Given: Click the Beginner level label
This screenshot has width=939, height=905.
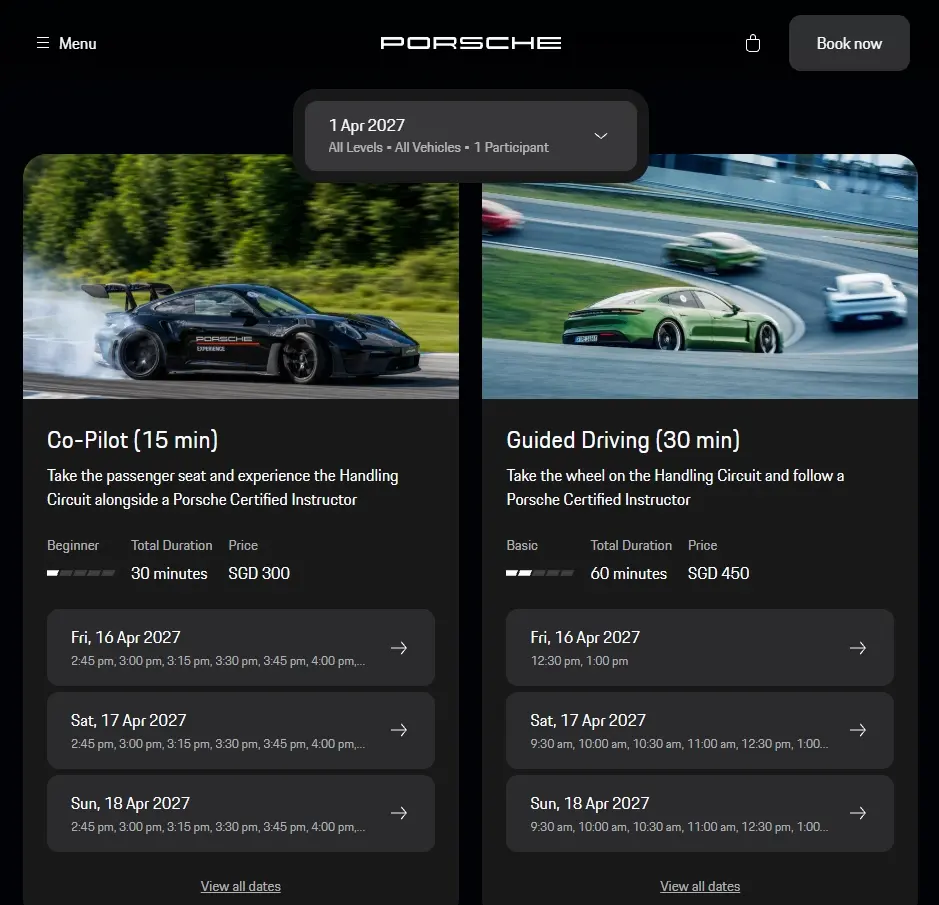Looking at the screenshot, I should point(73,545).
